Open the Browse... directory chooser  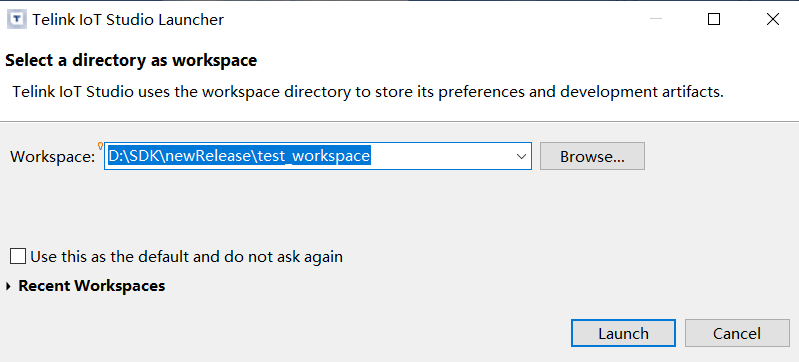tap(592, 157)
